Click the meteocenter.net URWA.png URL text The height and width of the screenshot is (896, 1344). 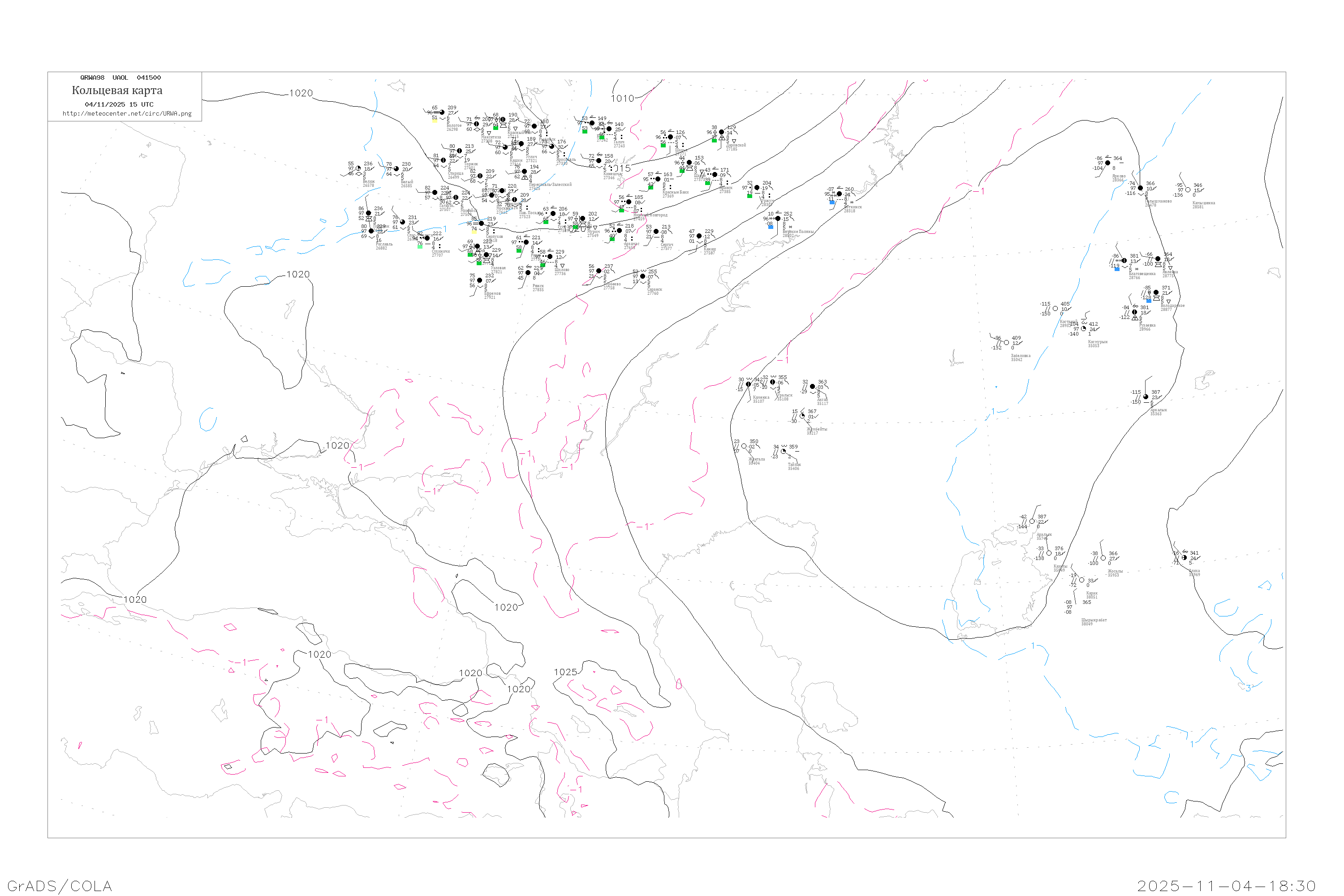click(127, 114)
